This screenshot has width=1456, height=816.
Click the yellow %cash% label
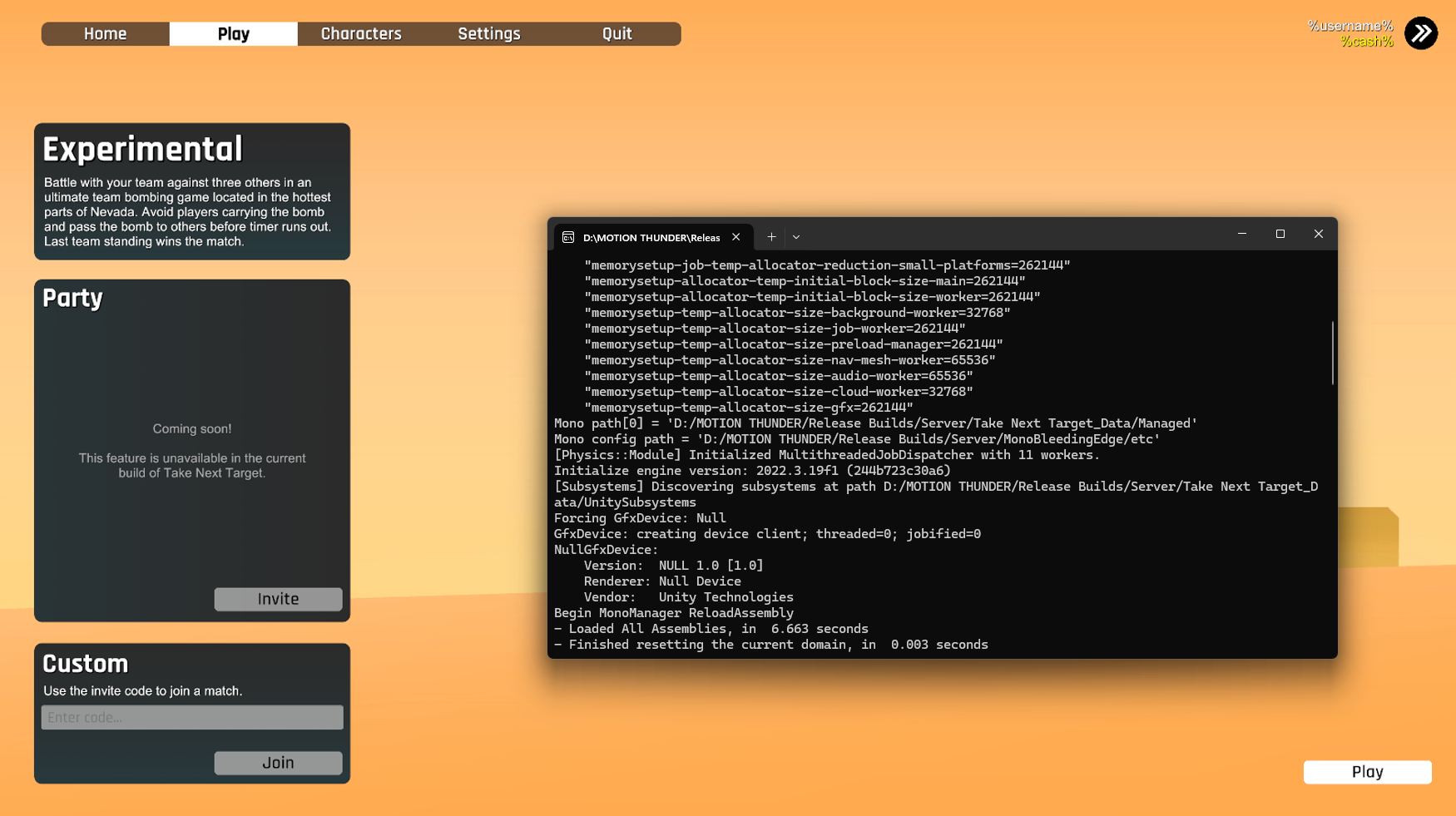pyautogui.click(x=1366, y=42)
